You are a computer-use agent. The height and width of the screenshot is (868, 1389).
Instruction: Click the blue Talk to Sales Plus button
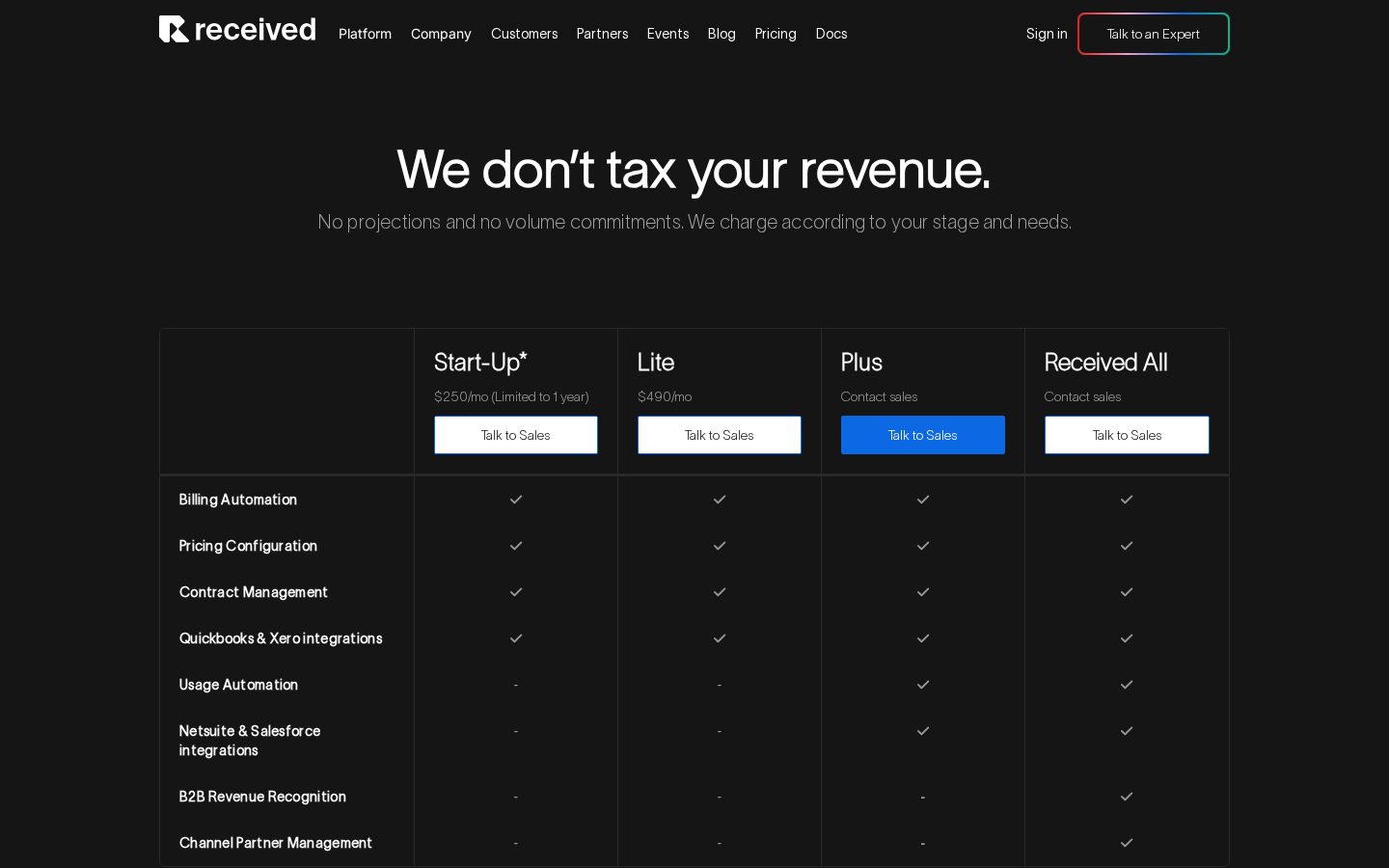(x=923, y=435)
